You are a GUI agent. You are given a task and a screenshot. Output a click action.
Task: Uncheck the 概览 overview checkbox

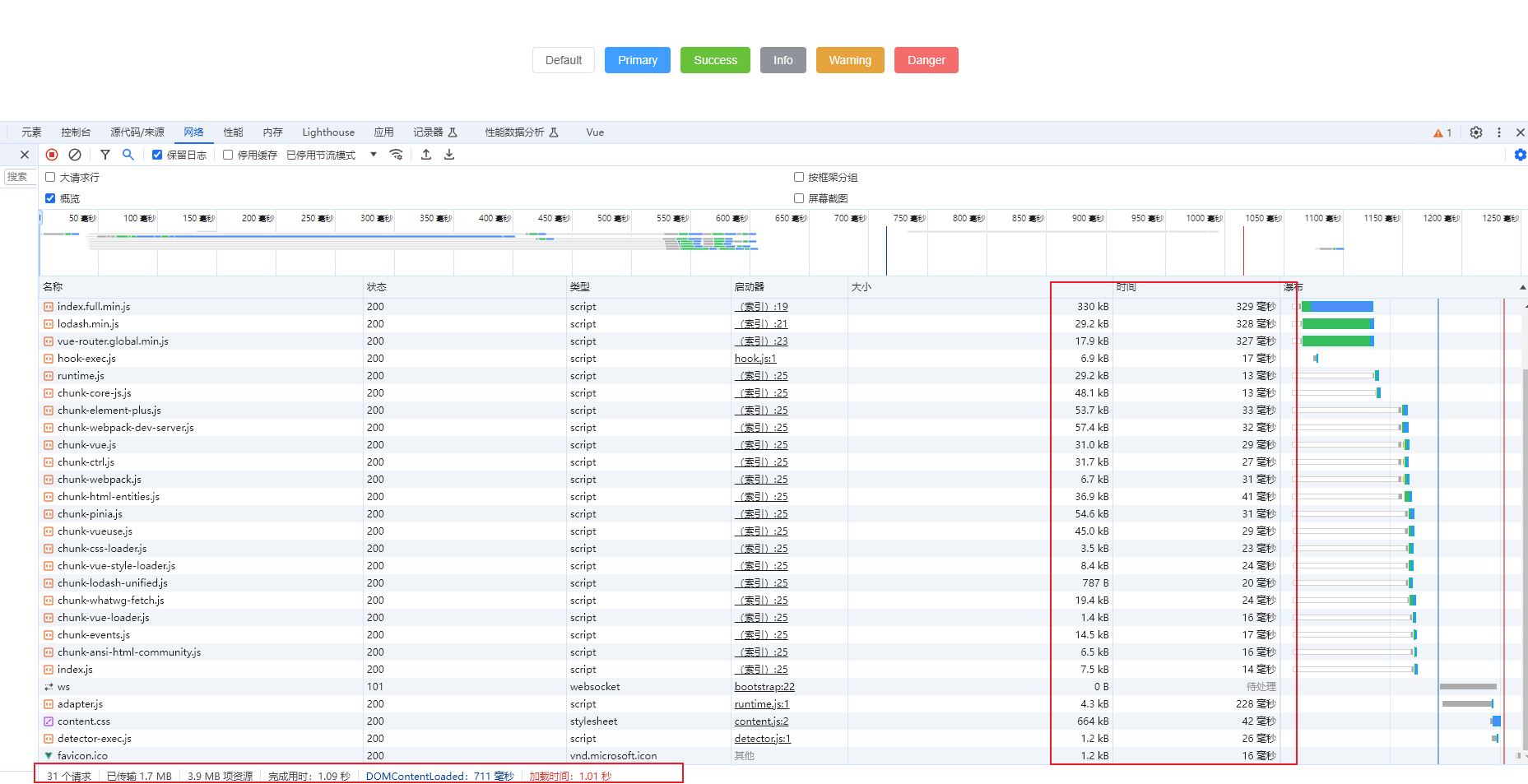(50, 198)
